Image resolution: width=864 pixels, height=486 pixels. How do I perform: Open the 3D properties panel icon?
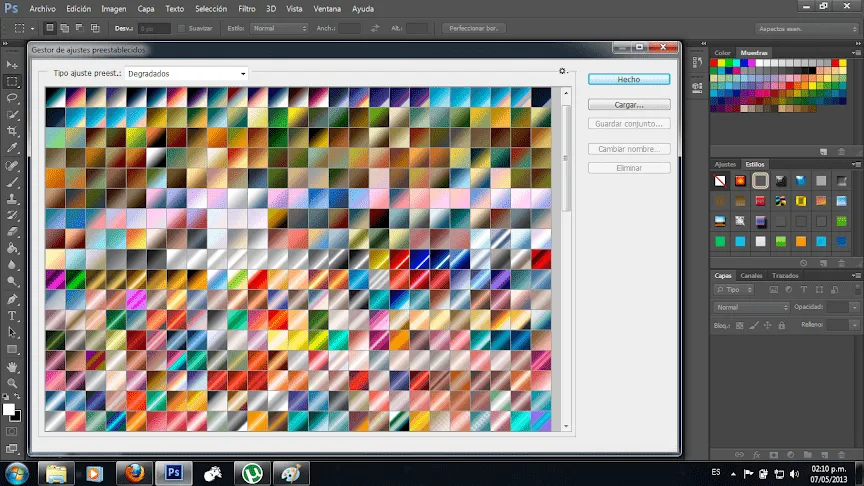[x=697, y=87]
